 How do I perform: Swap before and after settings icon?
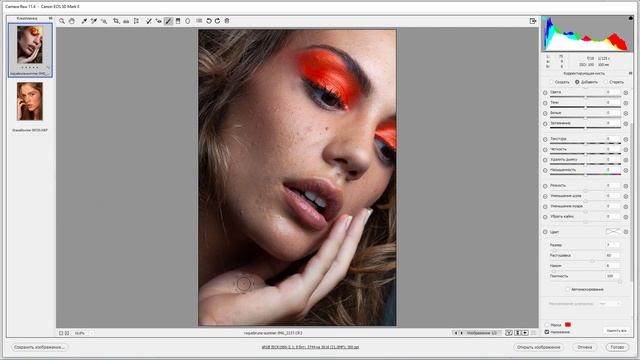(x=518, y=333)
